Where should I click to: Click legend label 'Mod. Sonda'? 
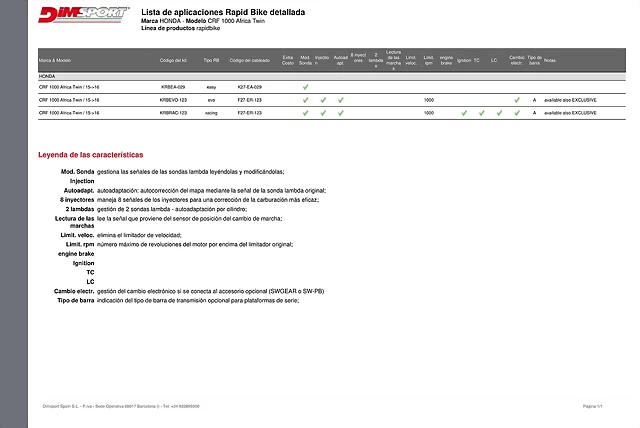[78, 172]
